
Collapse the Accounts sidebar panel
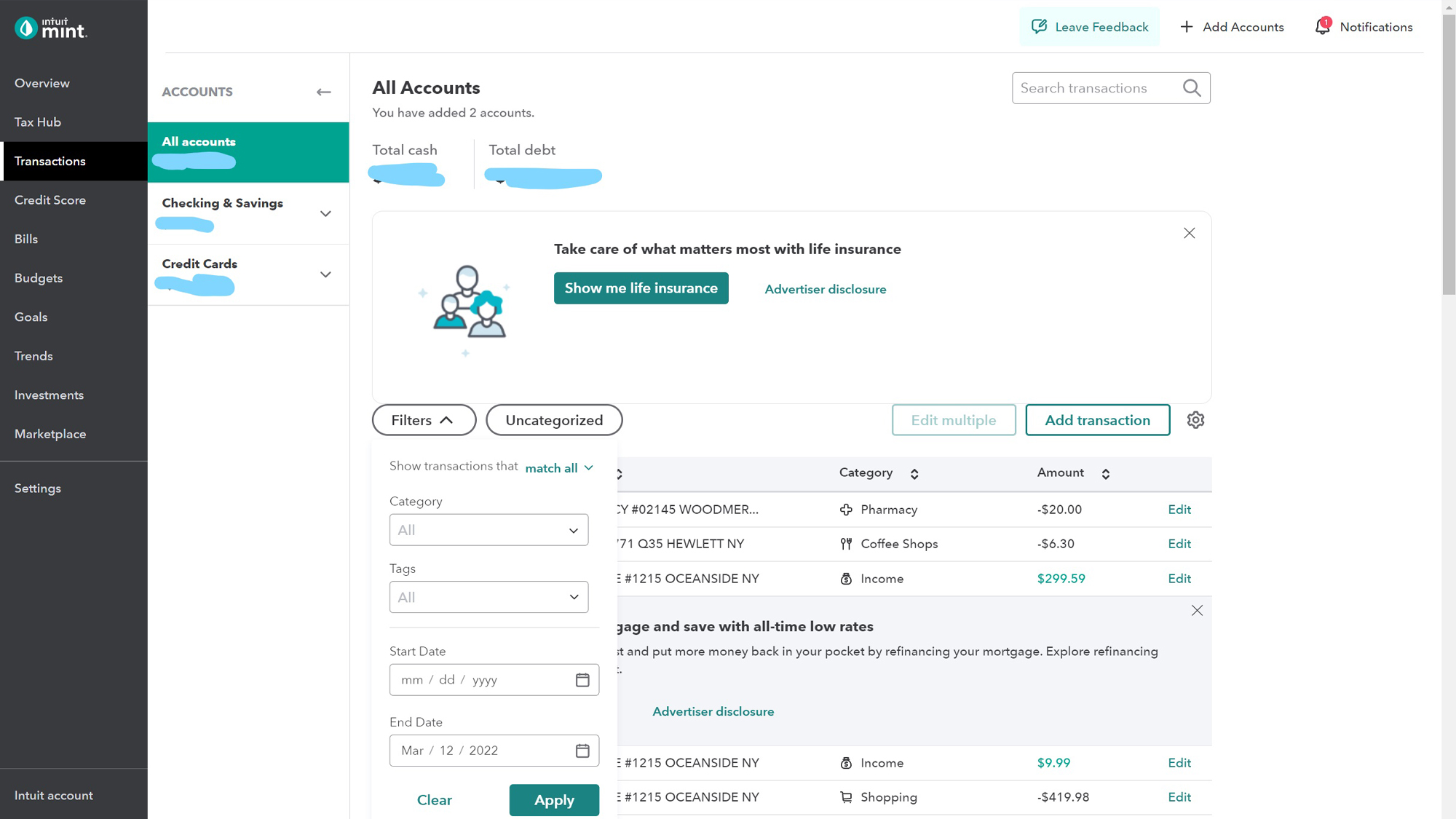click(x=323, y=92)
